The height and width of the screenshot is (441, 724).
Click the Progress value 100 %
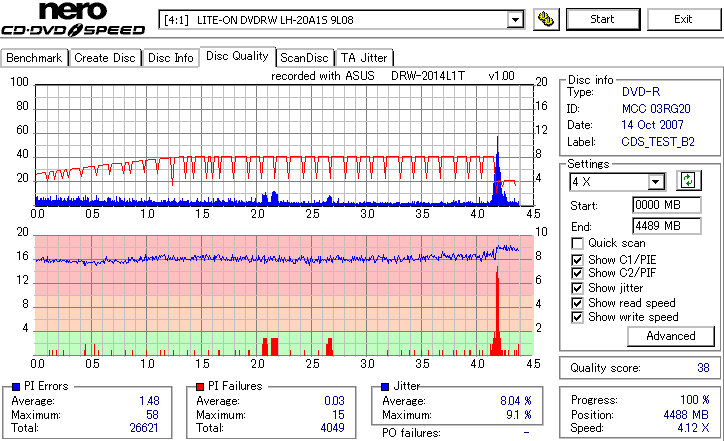click(695, 400)
